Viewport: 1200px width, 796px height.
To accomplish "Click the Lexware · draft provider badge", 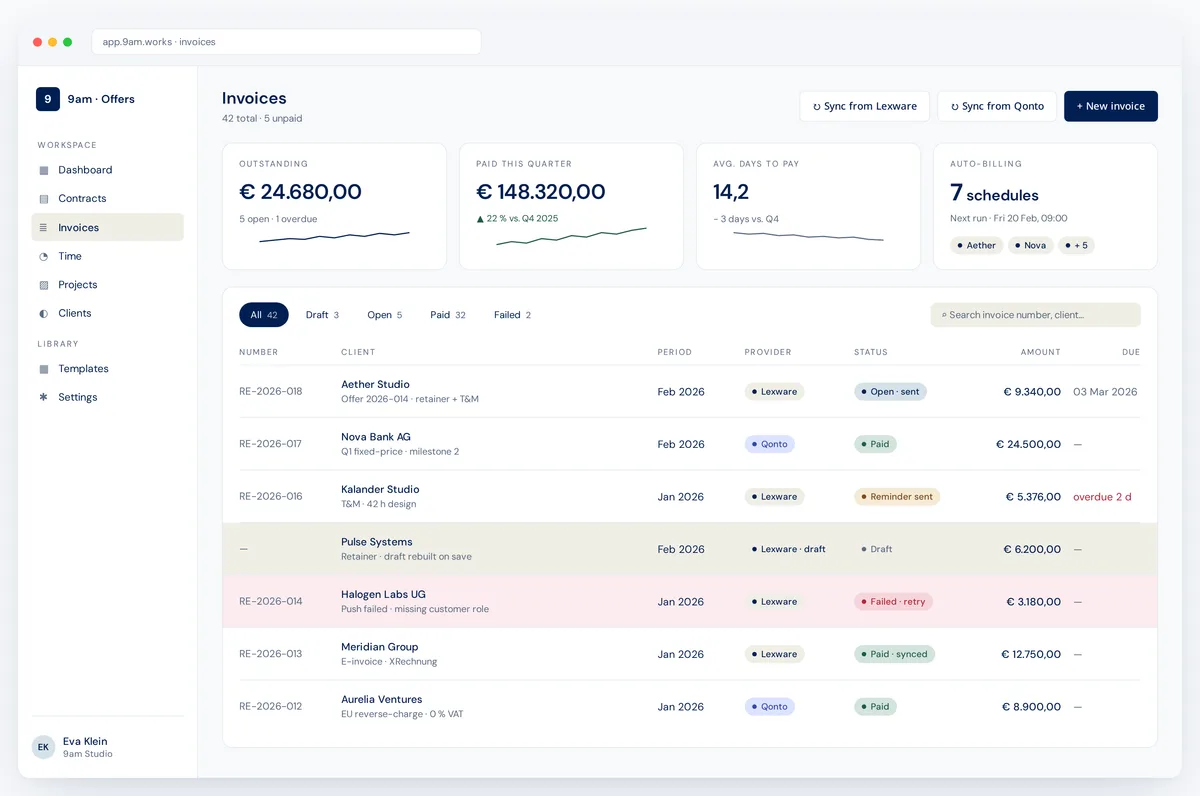I will [x=789, y=549].
